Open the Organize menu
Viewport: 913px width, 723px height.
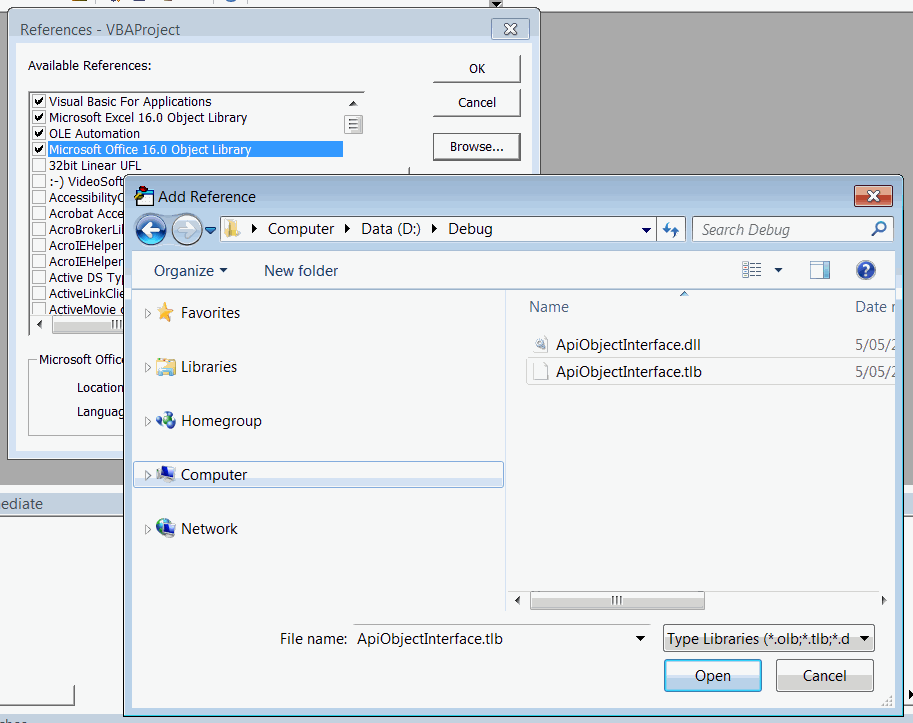click(190, 271)
